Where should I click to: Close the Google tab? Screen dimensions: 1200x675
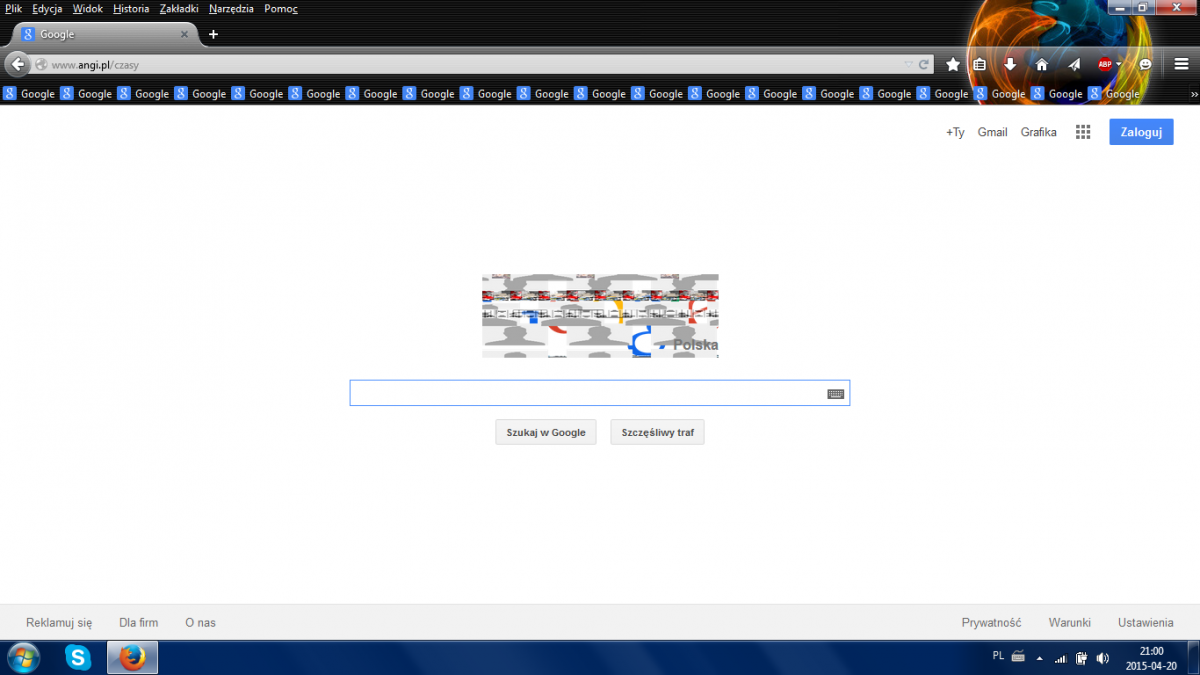pyautogui.click(x=183, y=34)
